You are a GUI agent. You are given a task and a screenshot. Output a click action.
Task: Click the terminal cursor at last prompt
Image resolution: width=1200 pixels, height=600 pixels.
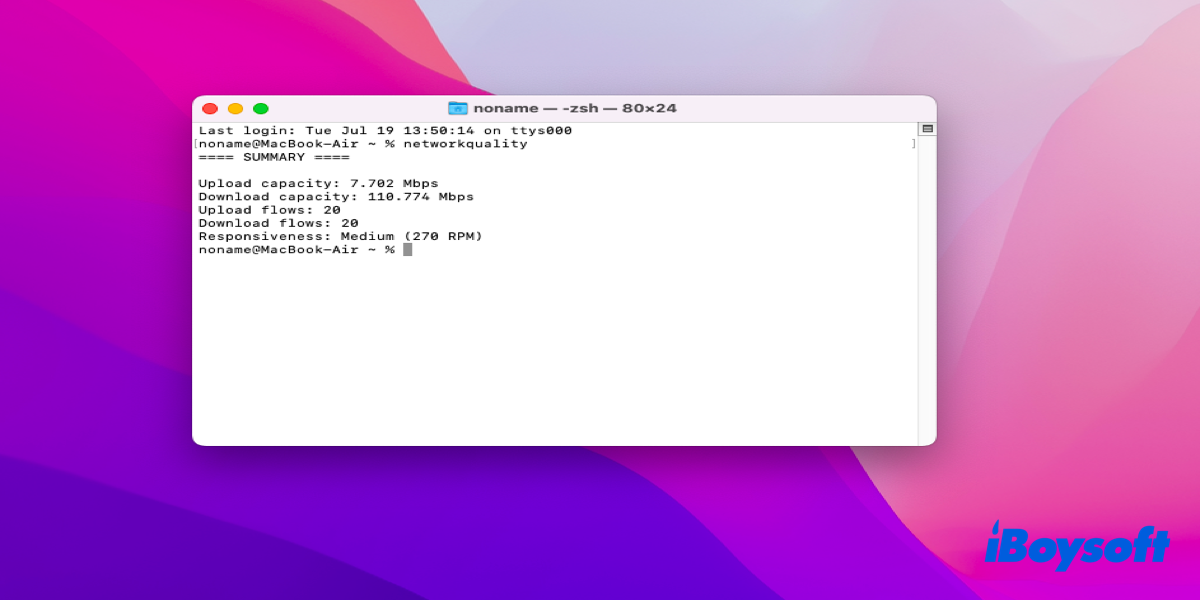tap(408, 249)
